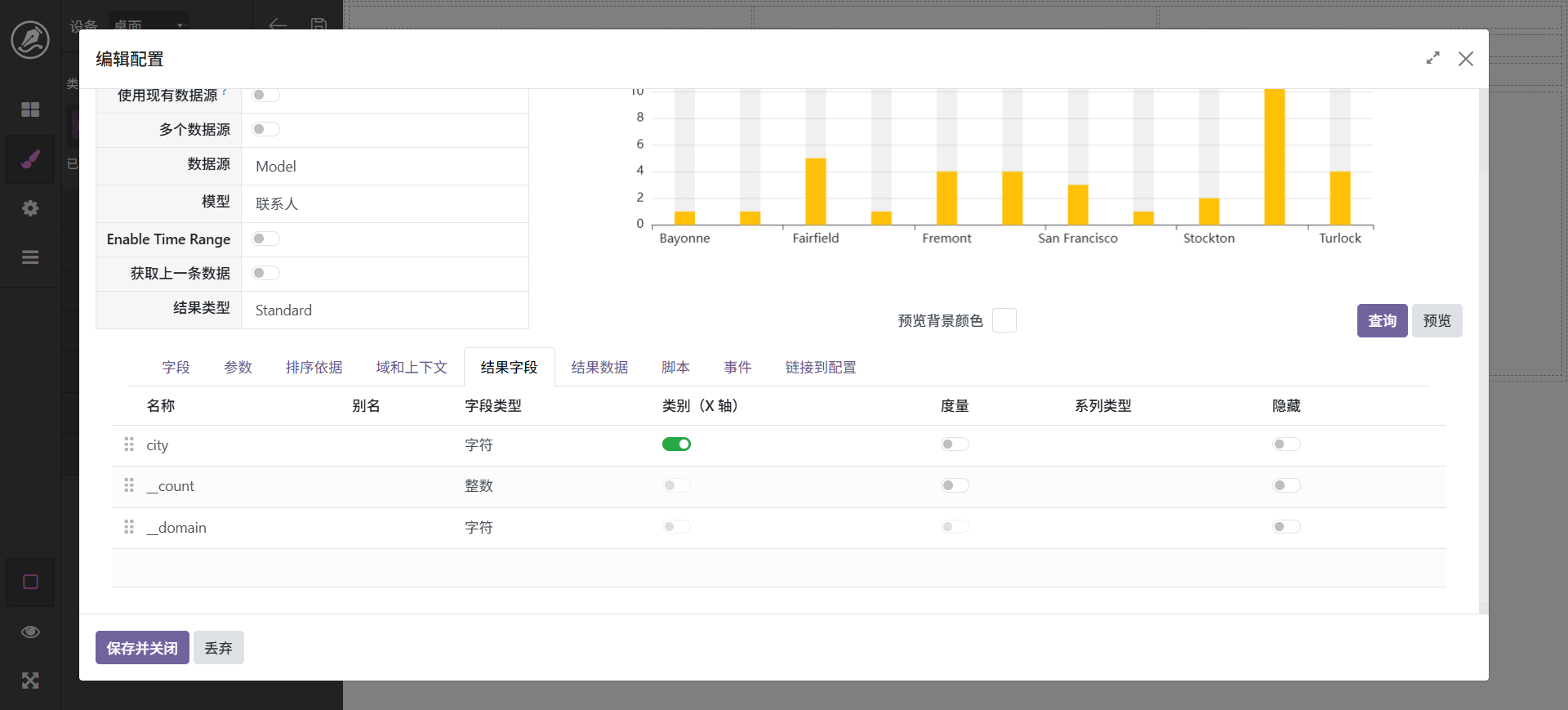Pick the 预览背景颜色 color swatch
Viewport: 1568px width, 710px height.
tap(1004, 321)
